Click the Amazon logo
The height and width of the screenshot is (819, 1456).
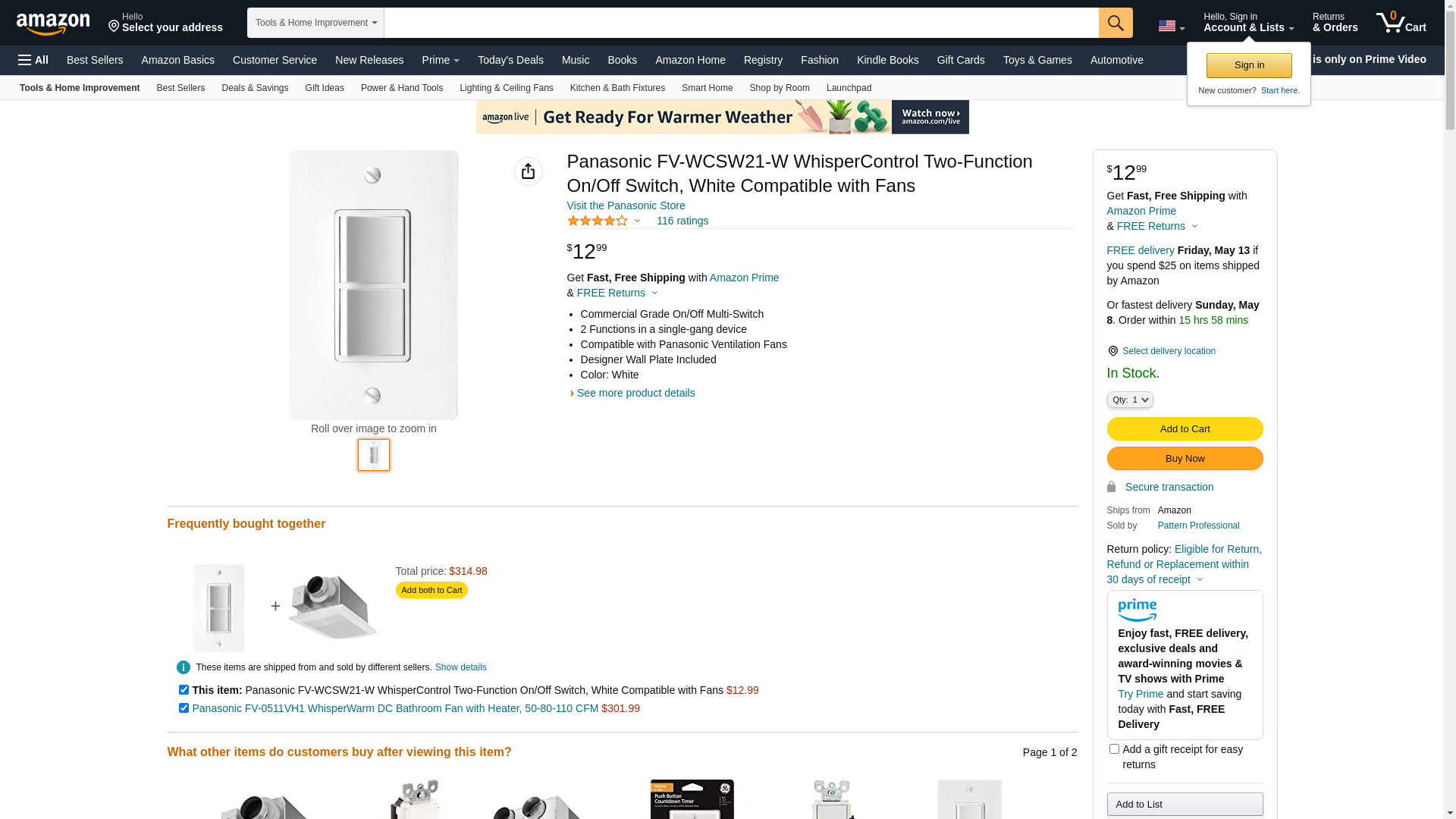53,24
